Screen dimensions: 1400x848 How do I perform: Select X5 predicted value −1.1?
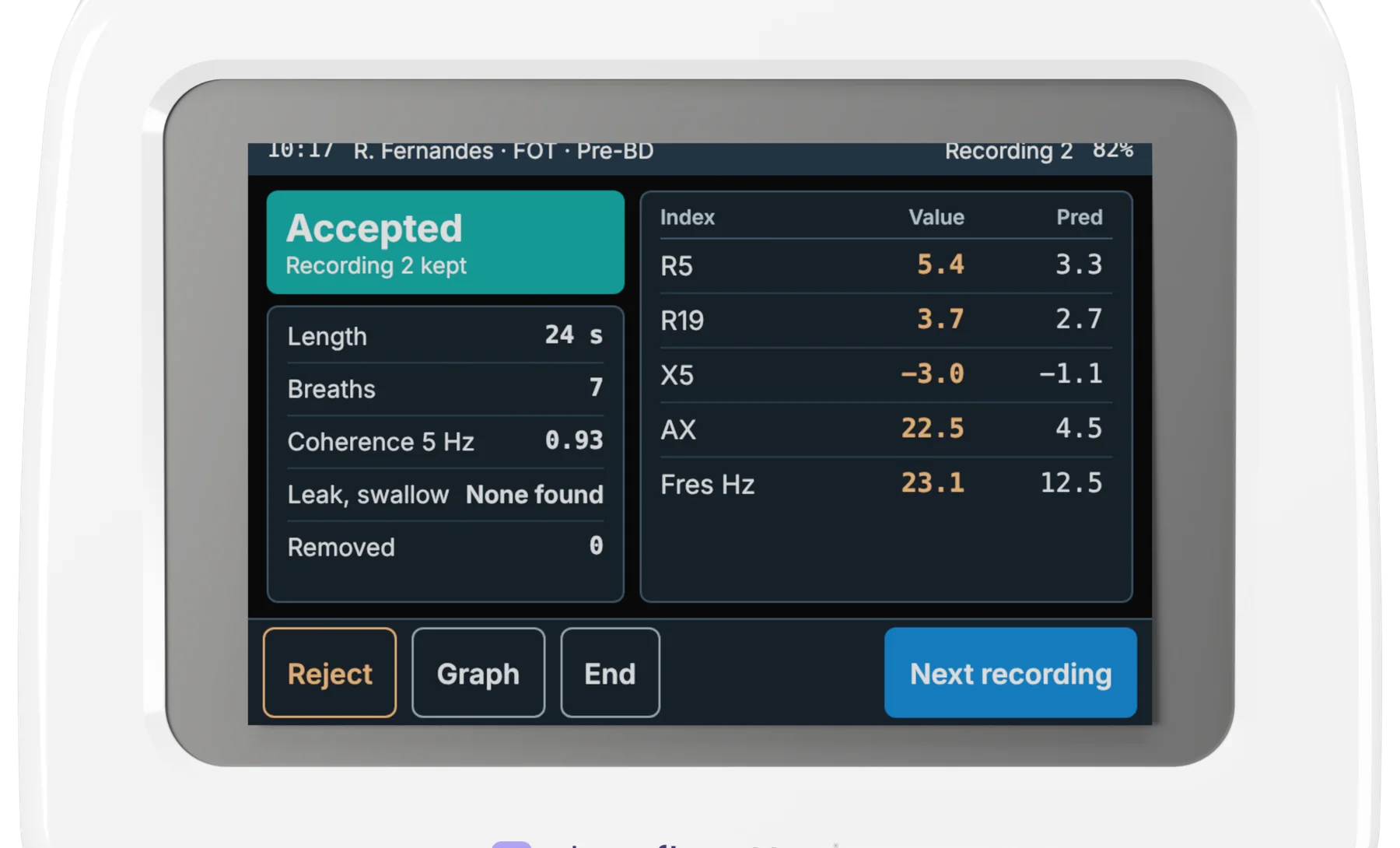1071,373
